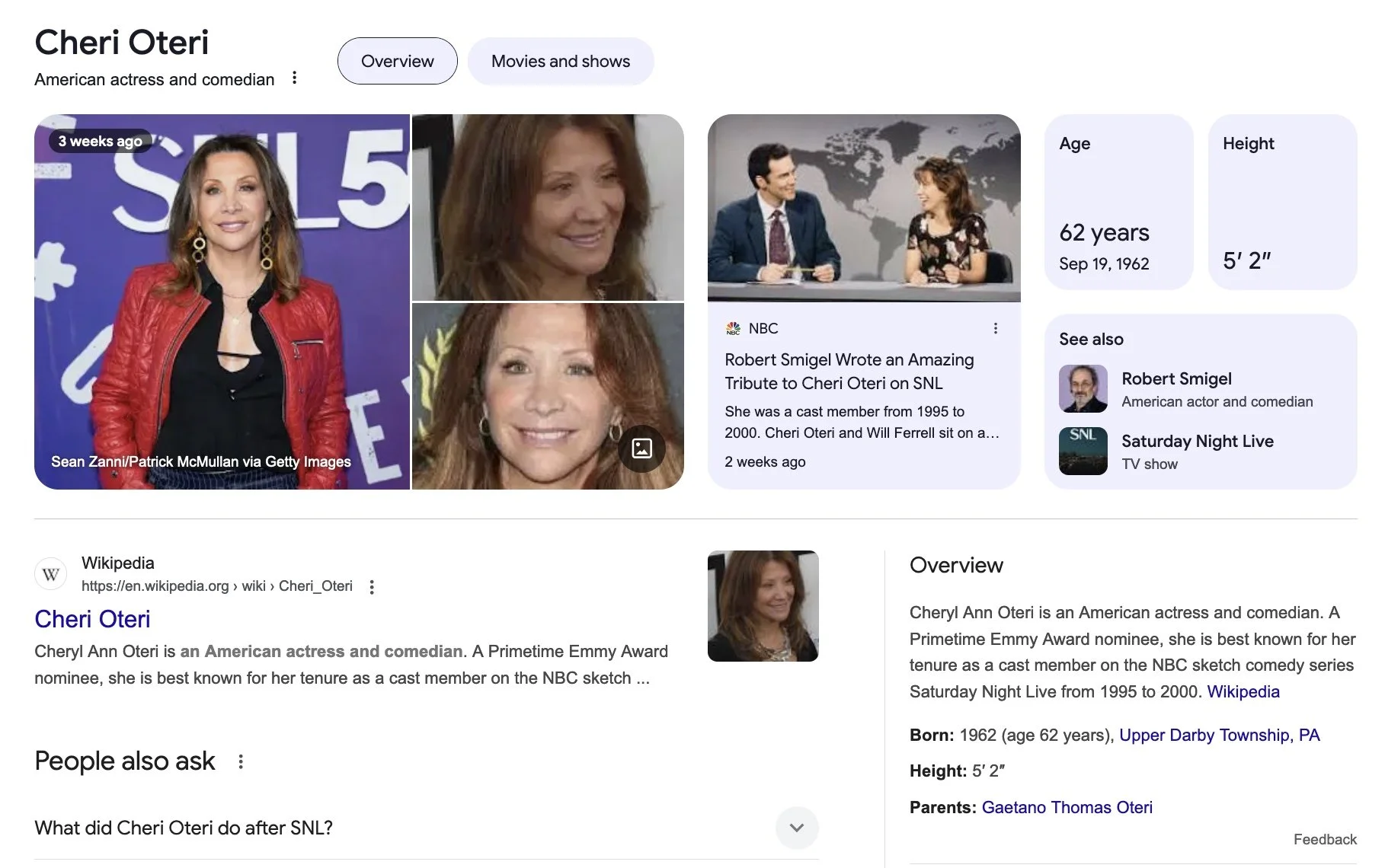The width and height of the screenshot is (1385, 868).
Task: Open the bottom close-up smiling photo
Action: click(x=548, y=396)
